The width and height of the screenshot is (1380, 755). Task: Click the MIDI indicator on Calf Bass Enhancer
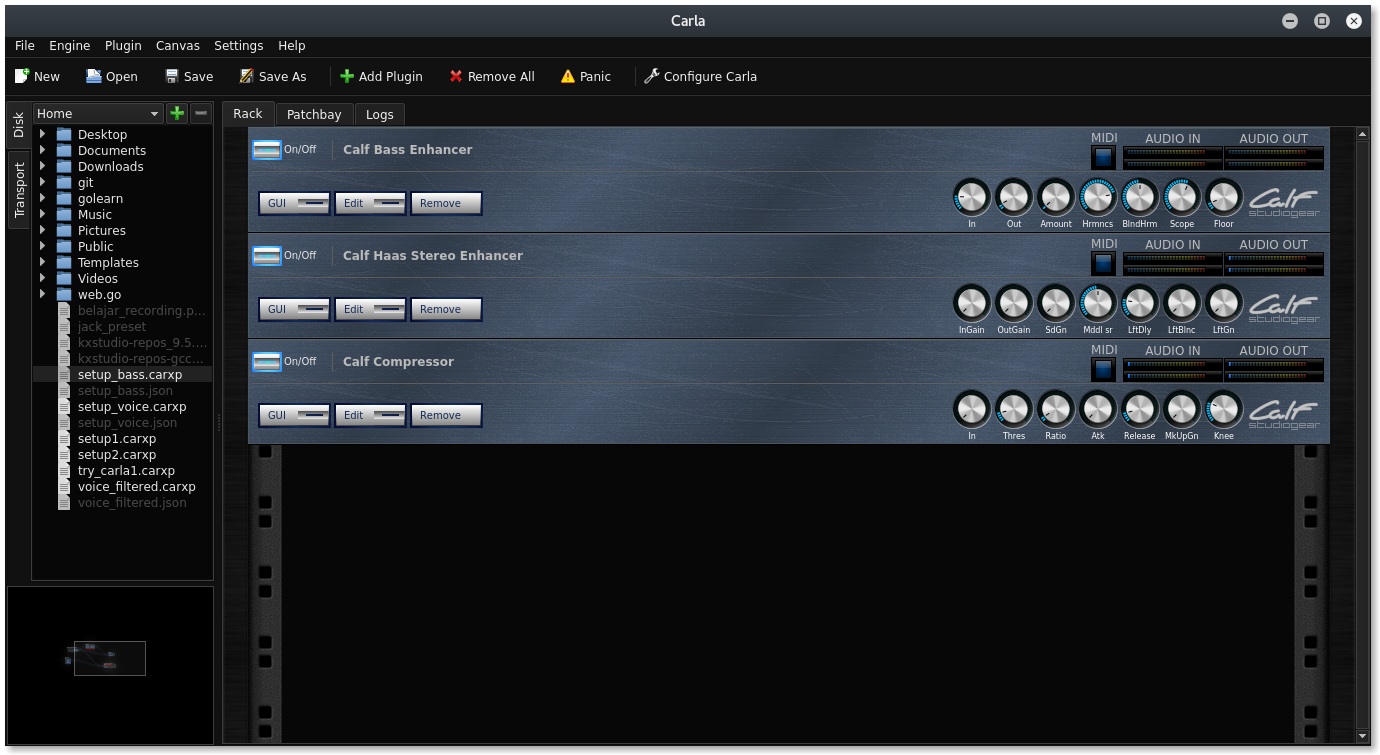coord(1103,157)
